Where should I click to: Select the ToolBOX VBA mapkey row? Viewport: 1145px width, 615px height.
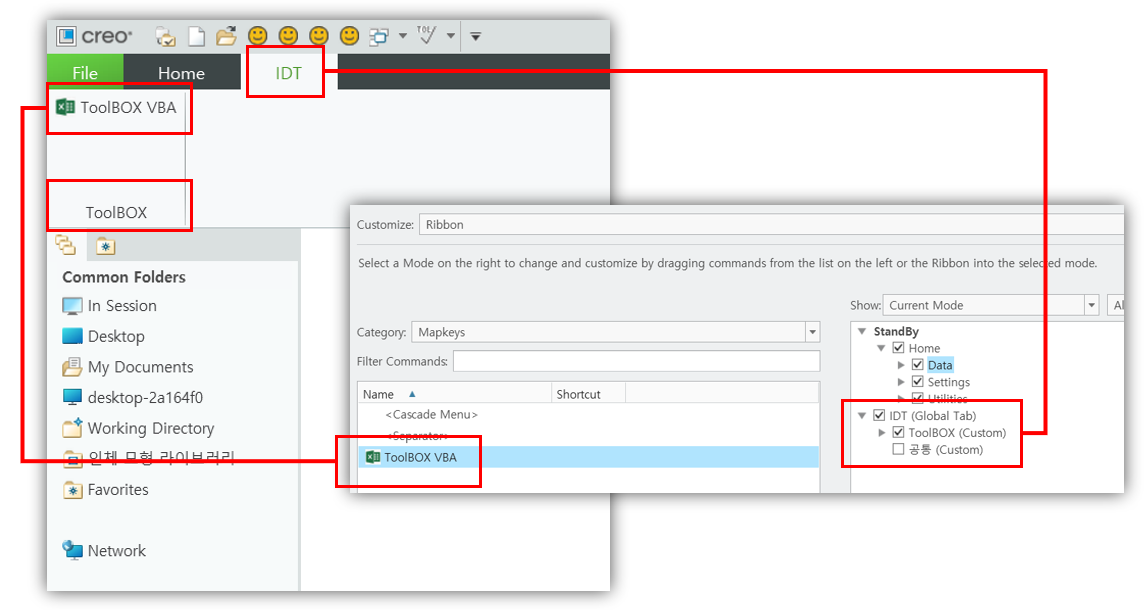point(589,457)
